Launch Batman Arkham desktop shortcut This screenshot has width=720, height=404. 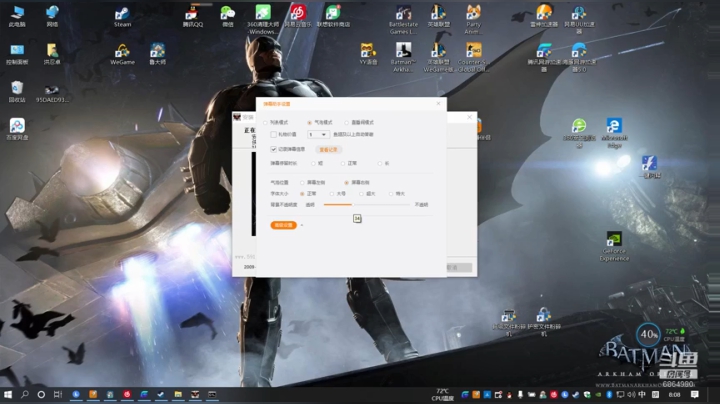403,58
